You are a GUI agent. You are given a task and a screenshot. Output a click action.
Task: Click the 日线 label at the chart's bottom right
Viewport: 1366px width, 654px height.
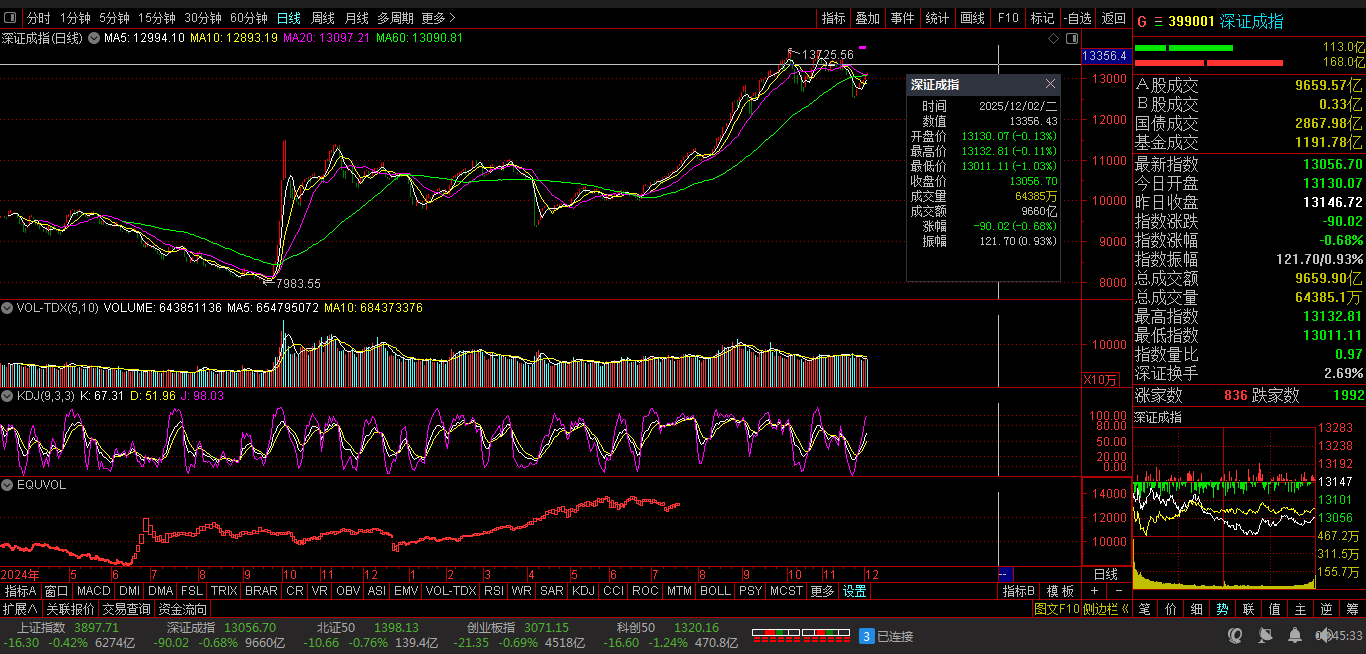(1106, 574)
